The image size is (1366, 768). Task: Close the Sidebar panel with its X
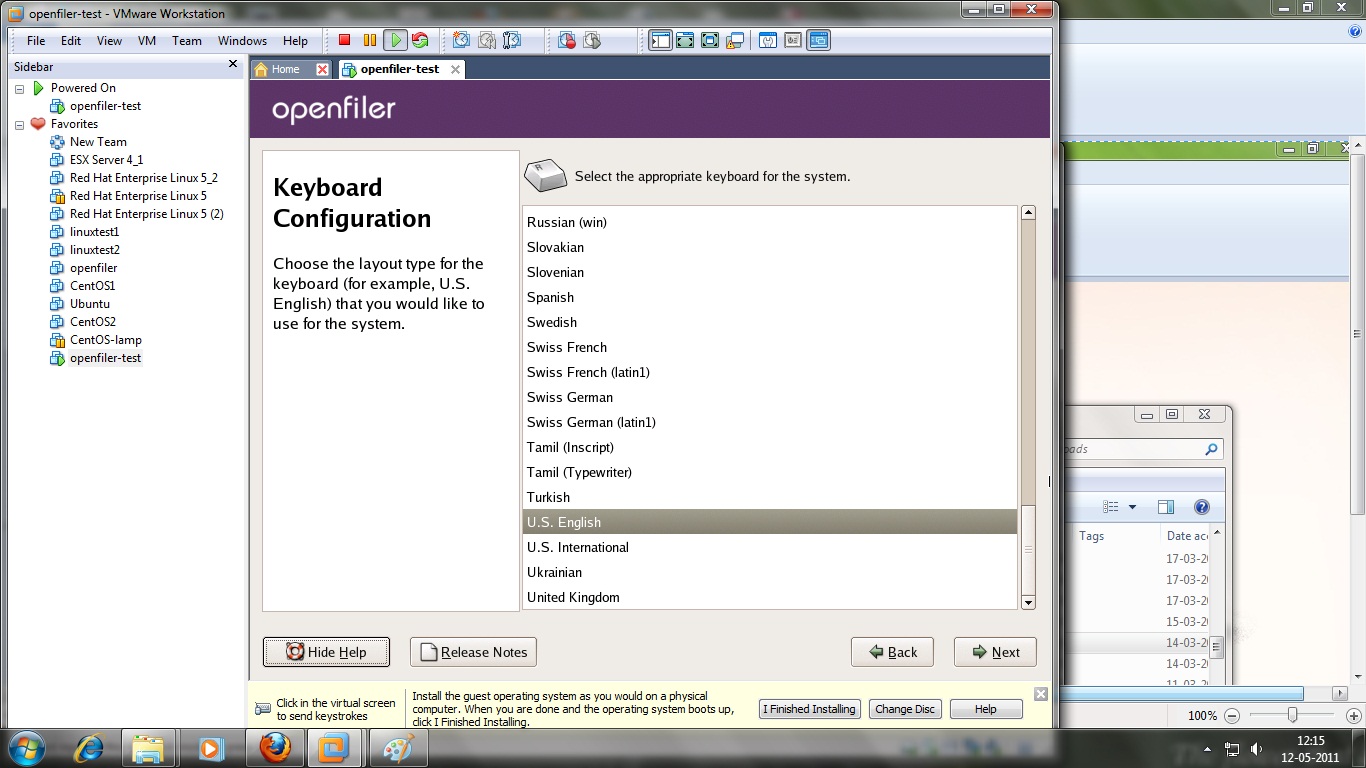pos(233,64)
